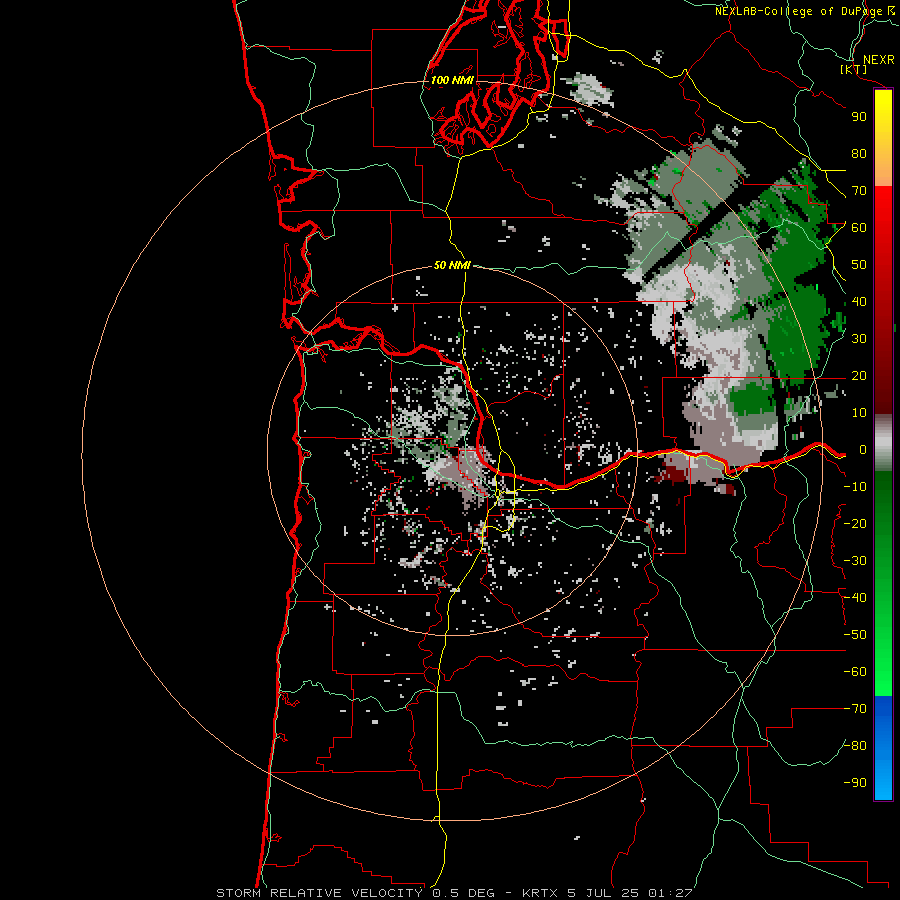Click the 90 value on velocity scale
The height and width of the screenshot is (900, 900).
point(859,117)
